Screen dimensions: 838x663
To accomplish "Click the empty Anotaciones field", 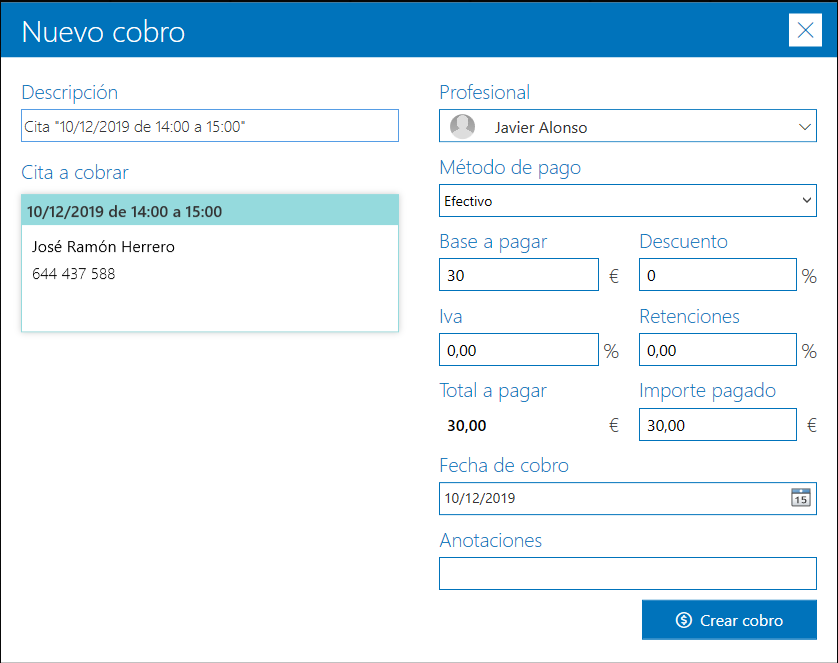I will click(628, 573).
